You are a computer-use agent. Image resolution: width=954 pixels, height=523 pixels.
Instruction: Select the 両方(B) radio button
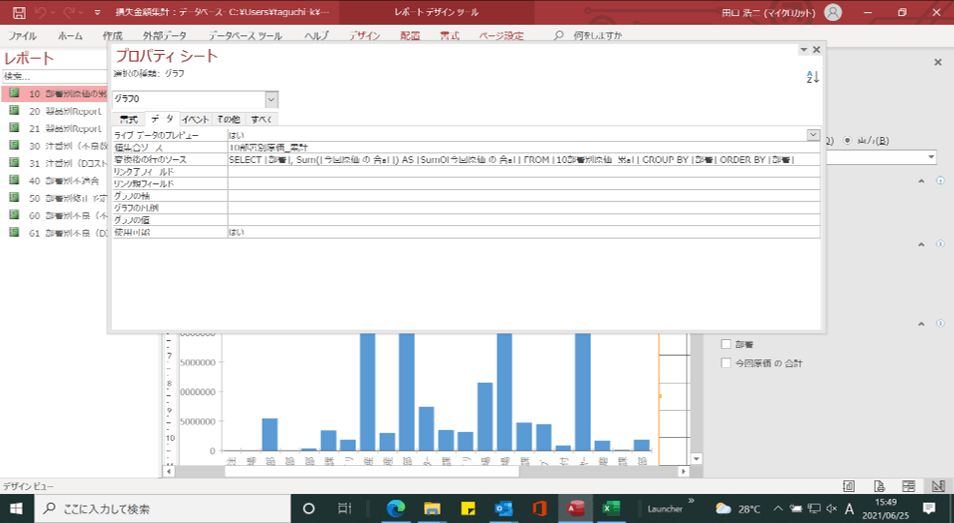848,140
